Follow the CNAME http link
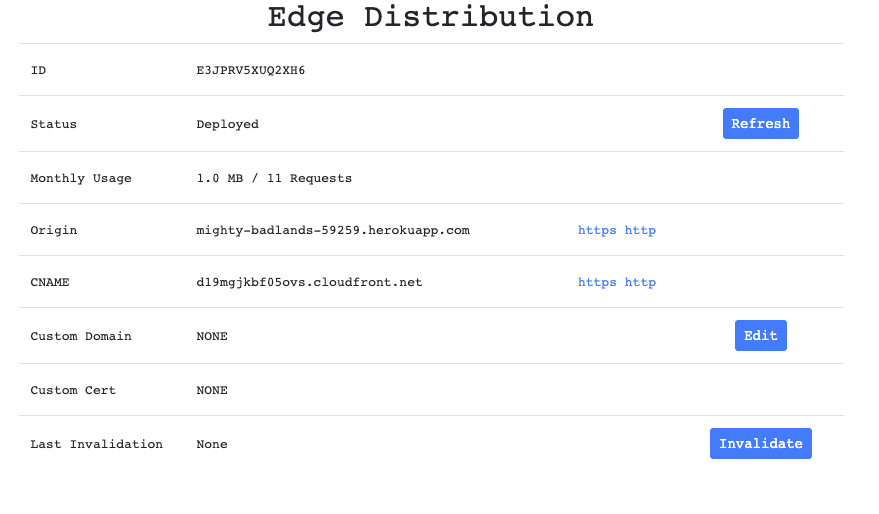Viewport: 879px width, 514px height. 640,282
